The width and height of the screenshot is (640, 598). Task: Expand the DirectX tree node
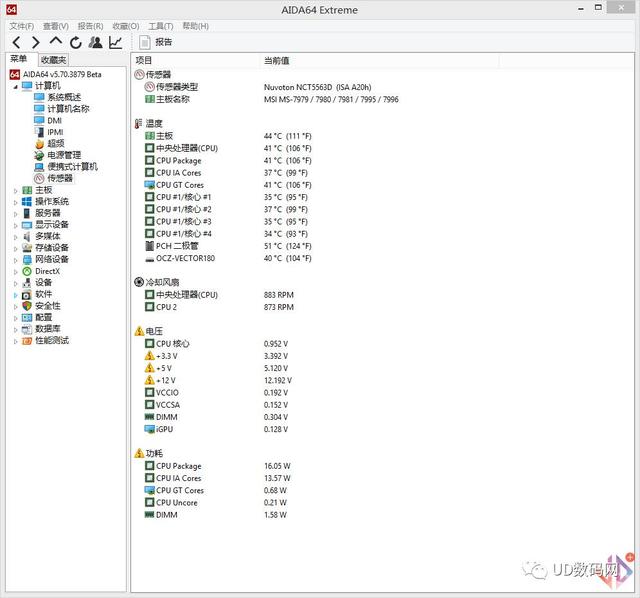16,272
